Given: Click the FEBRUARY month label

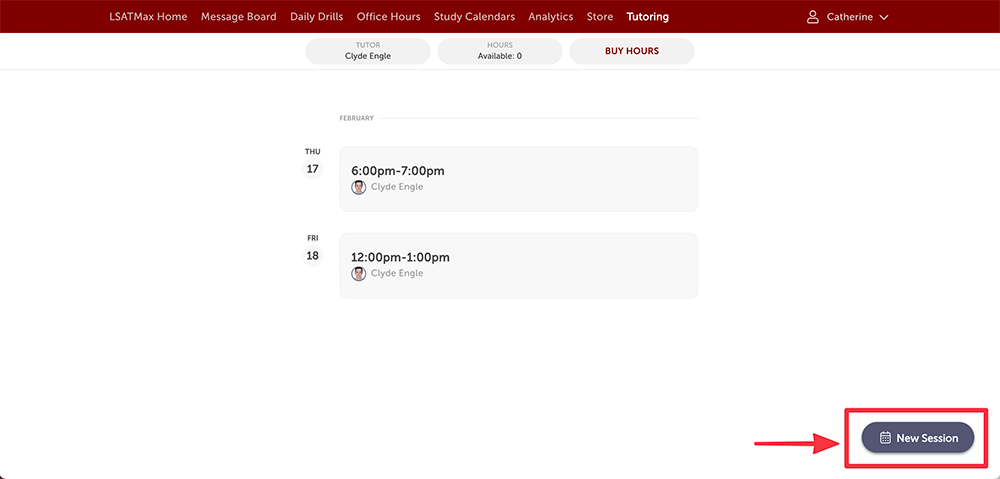Looking at the screenshot, I should pyautogui.click(x=357, y=118).
